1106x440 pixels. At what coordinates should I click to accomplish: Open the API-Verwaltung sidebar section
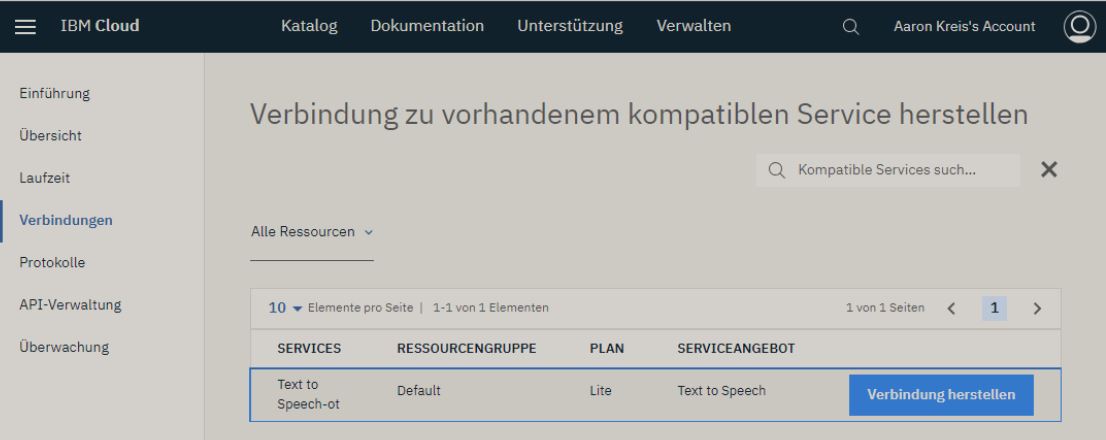[70, 305]
